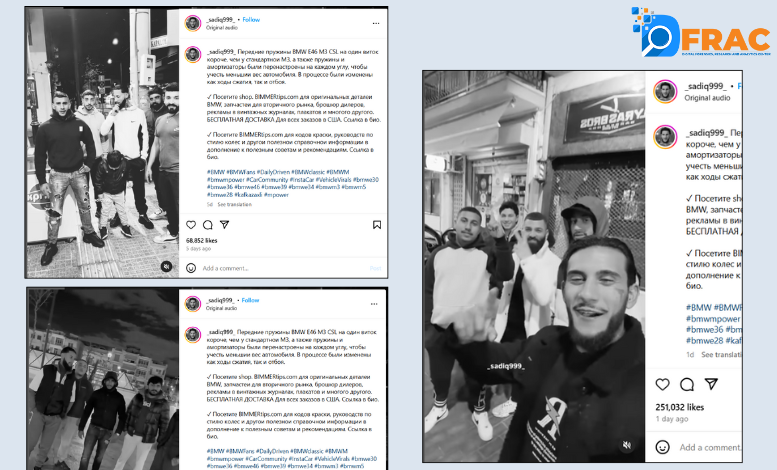Open _sadiq999_ profile picture in right post header

(x=665, y=92)
